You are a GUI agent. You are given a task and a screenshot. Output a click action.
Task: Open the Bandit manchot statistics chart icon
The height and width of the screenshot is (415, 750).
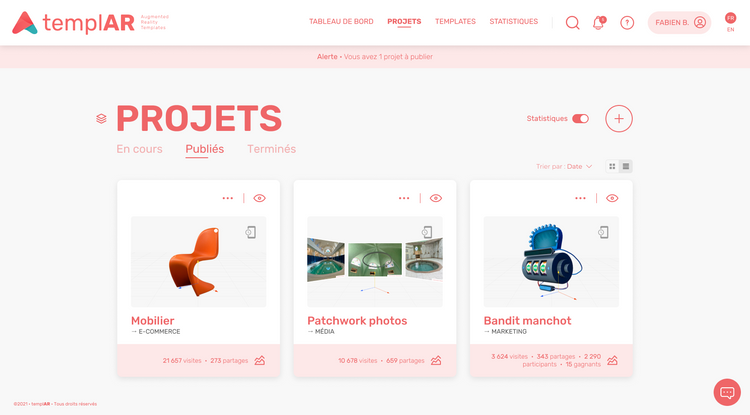[612, 360]
